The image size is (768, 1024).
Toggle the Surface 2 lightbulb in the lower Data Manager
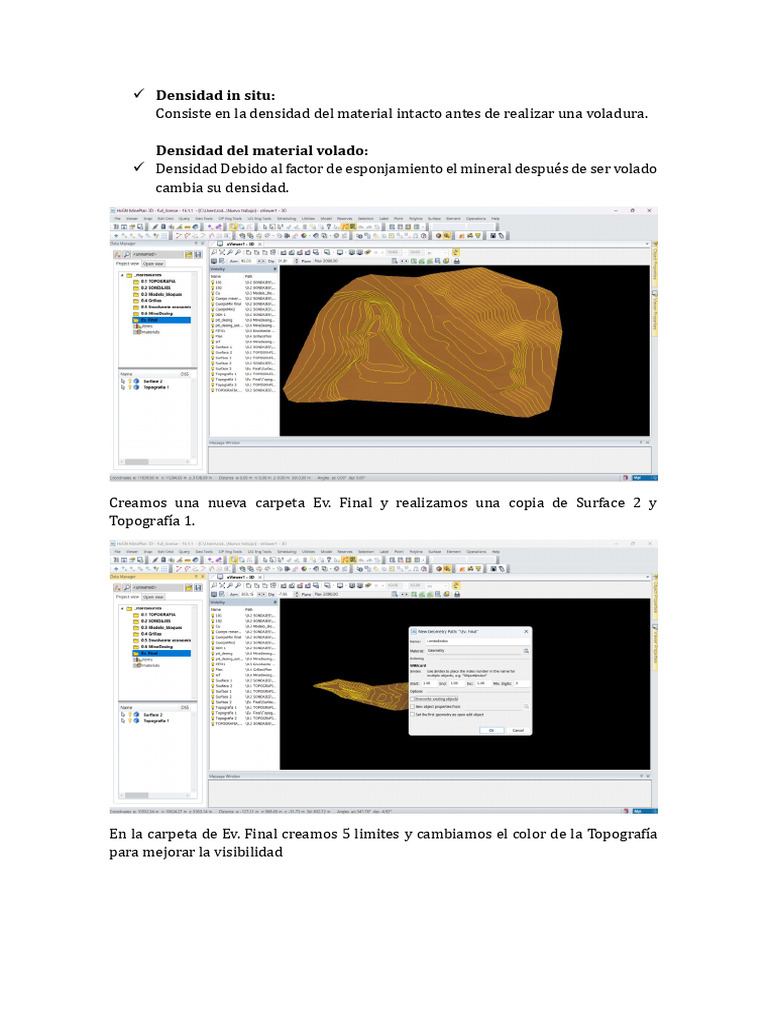tap(129, 714)
